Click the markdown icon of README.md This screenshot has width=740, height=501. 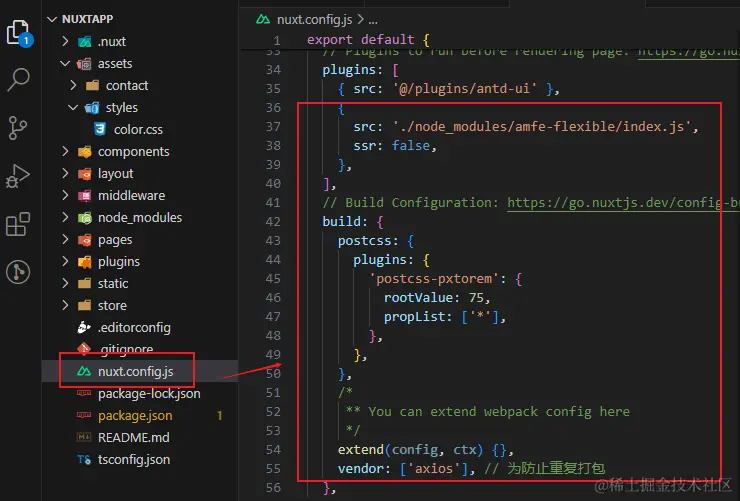84,437
